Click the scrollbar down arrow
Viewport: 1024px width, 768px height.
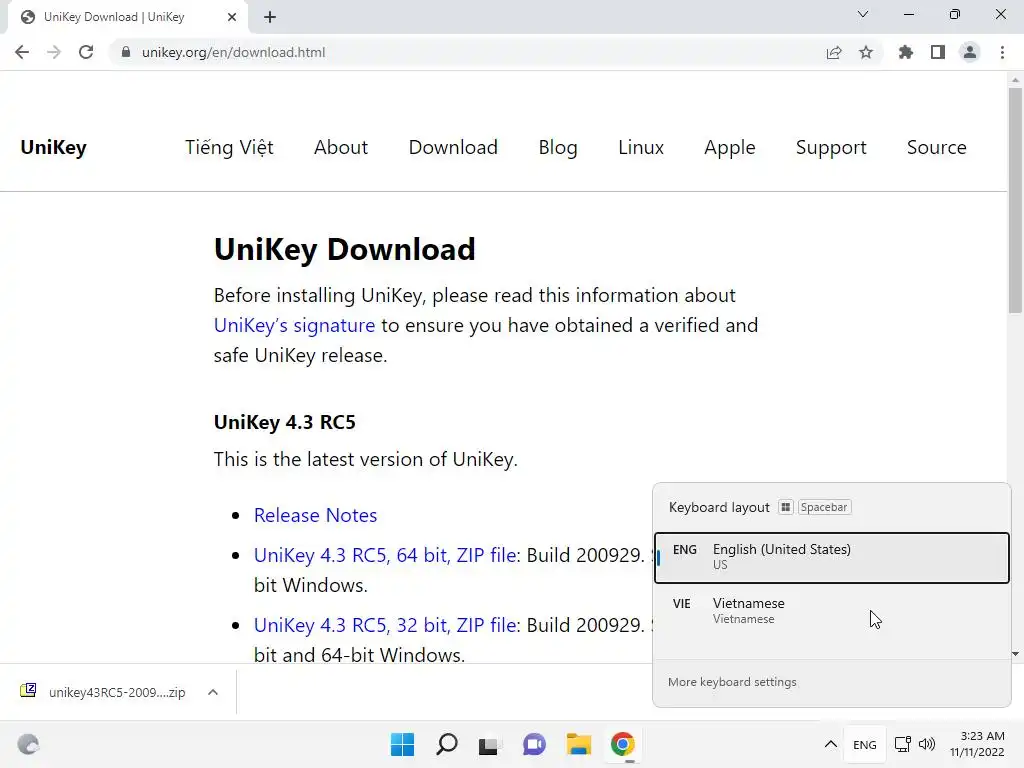tap(1015, 654)
